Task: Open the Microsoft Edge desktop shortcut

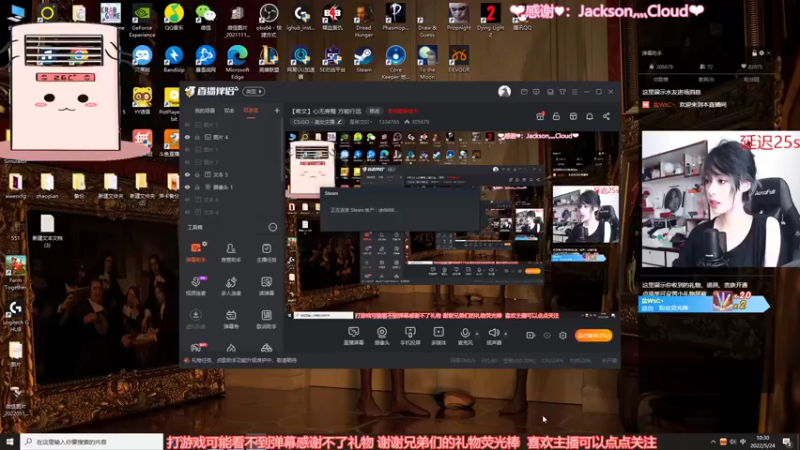Action: click(x=237, y=62)
